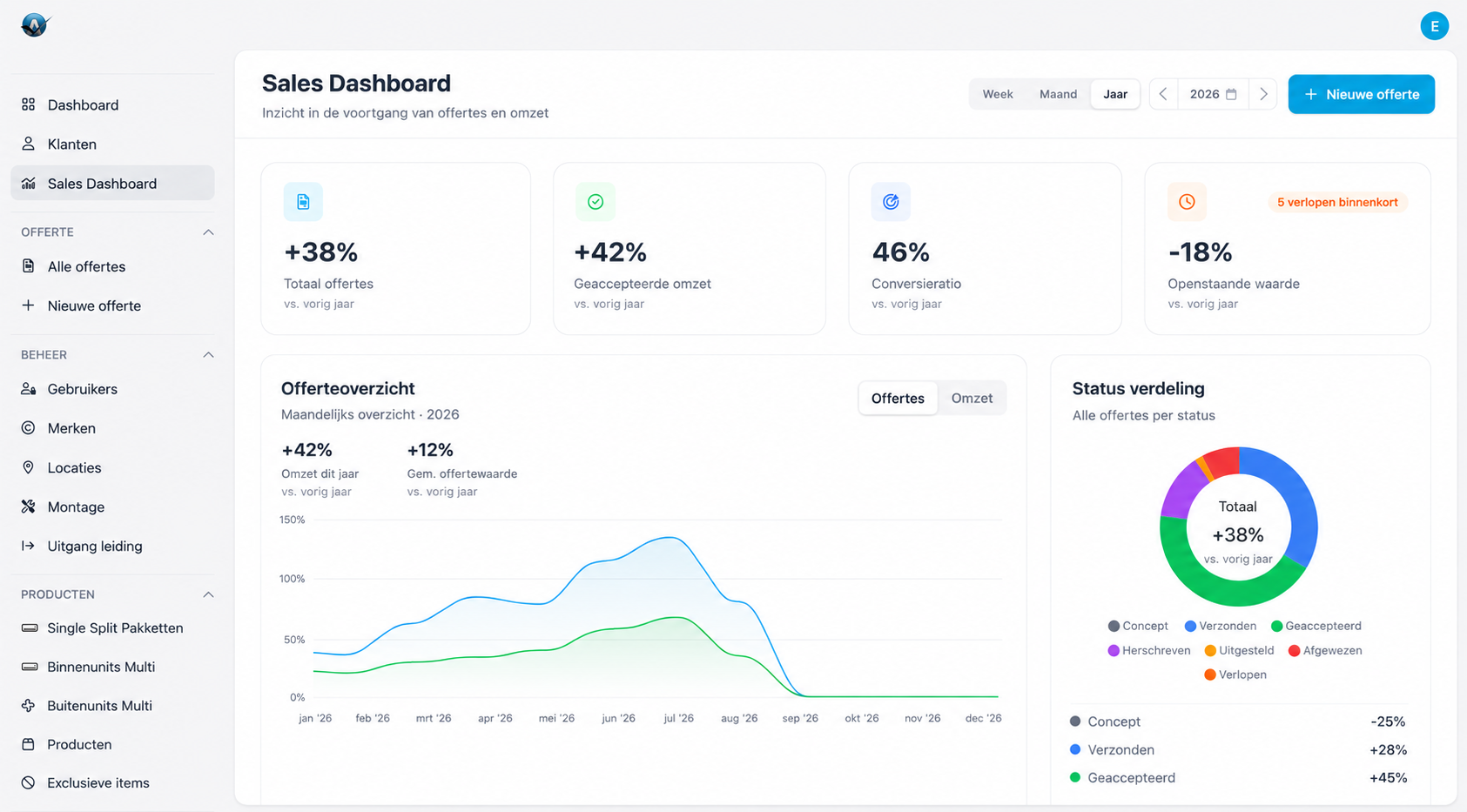This screenshot has width=1467, height=812.
Task: Go to next year with right chevron
Action: point(1263,94)
